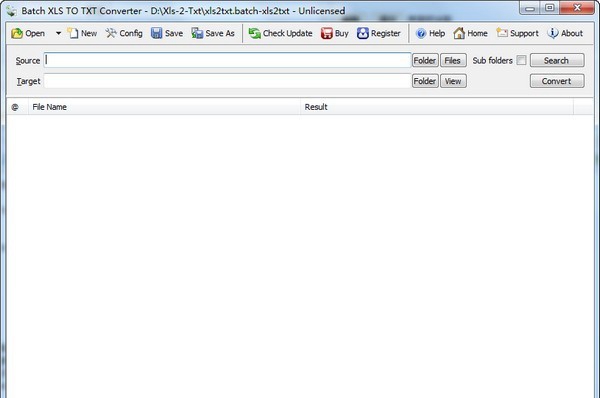Go to Home page icon
This screenshot has width=600, height=398.
[459, 33]
